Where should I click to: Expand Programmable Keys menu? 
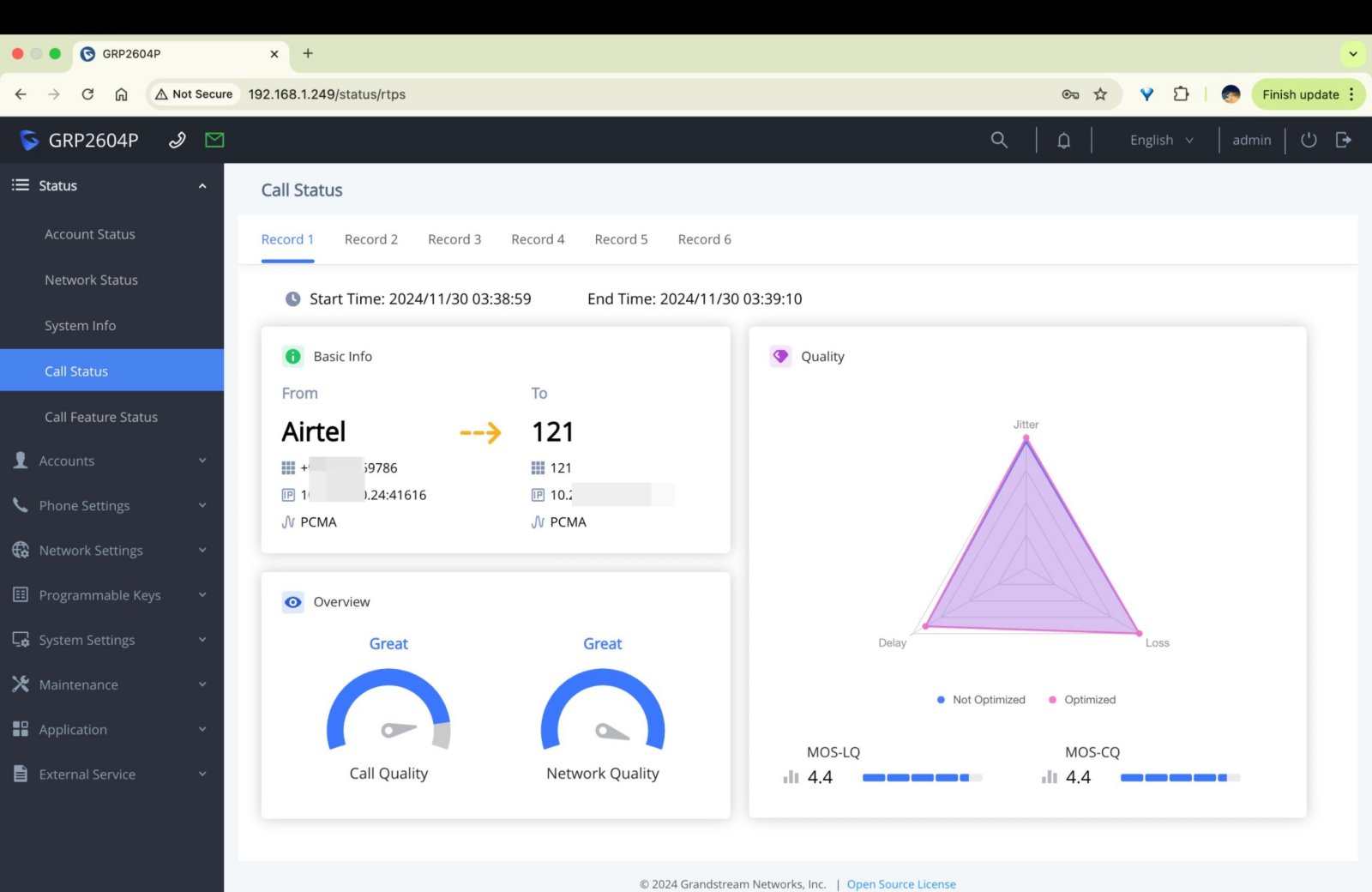click(x=111, y=595)
